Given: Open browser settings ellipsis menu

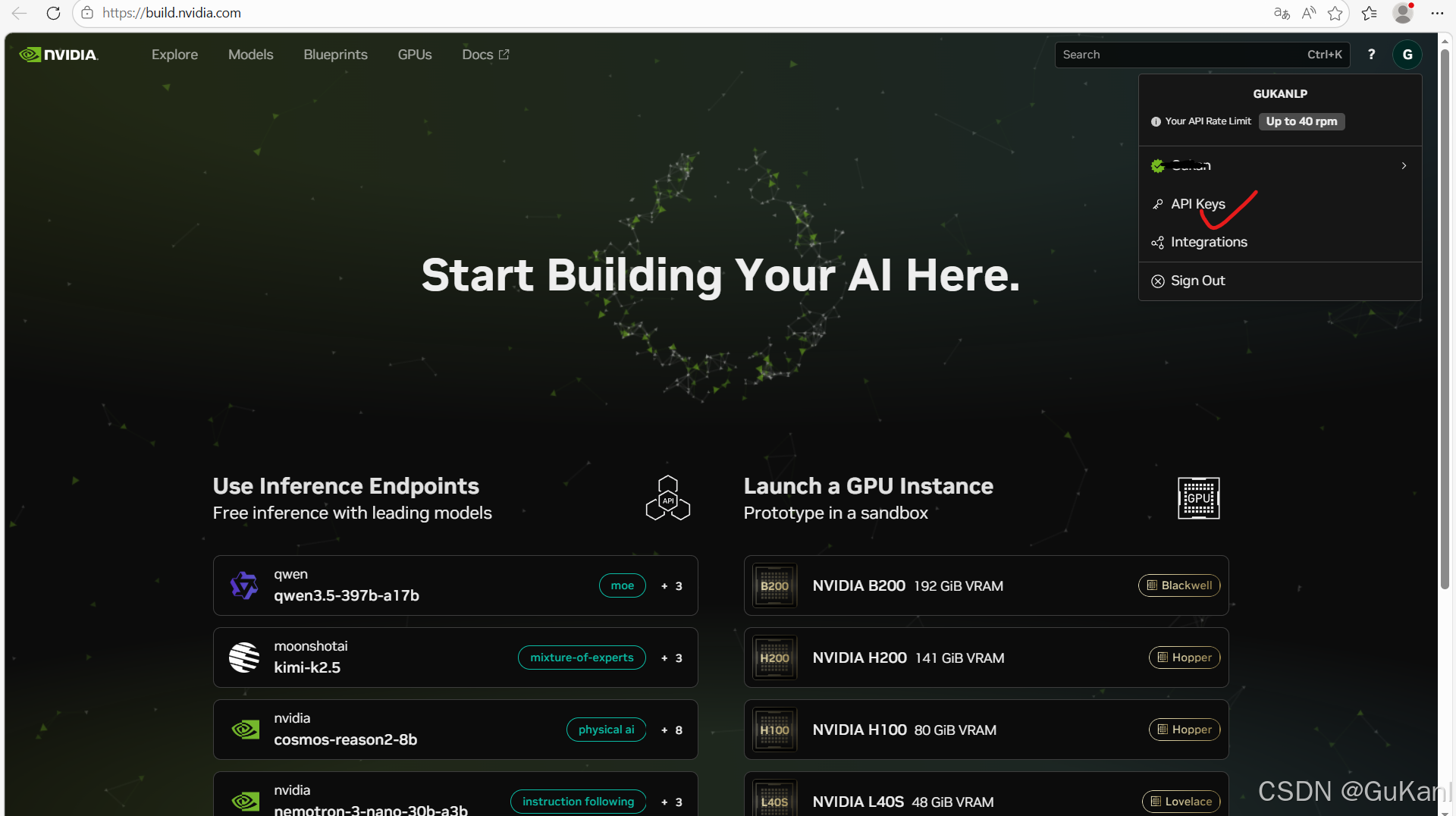Looking at the screenshot, I should click(1437, 13).
